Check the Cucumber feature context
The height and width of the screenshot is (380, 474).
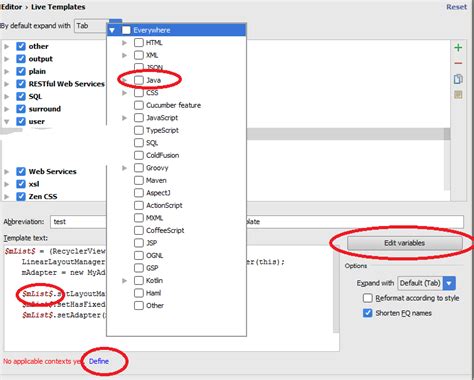pos(139,105)
